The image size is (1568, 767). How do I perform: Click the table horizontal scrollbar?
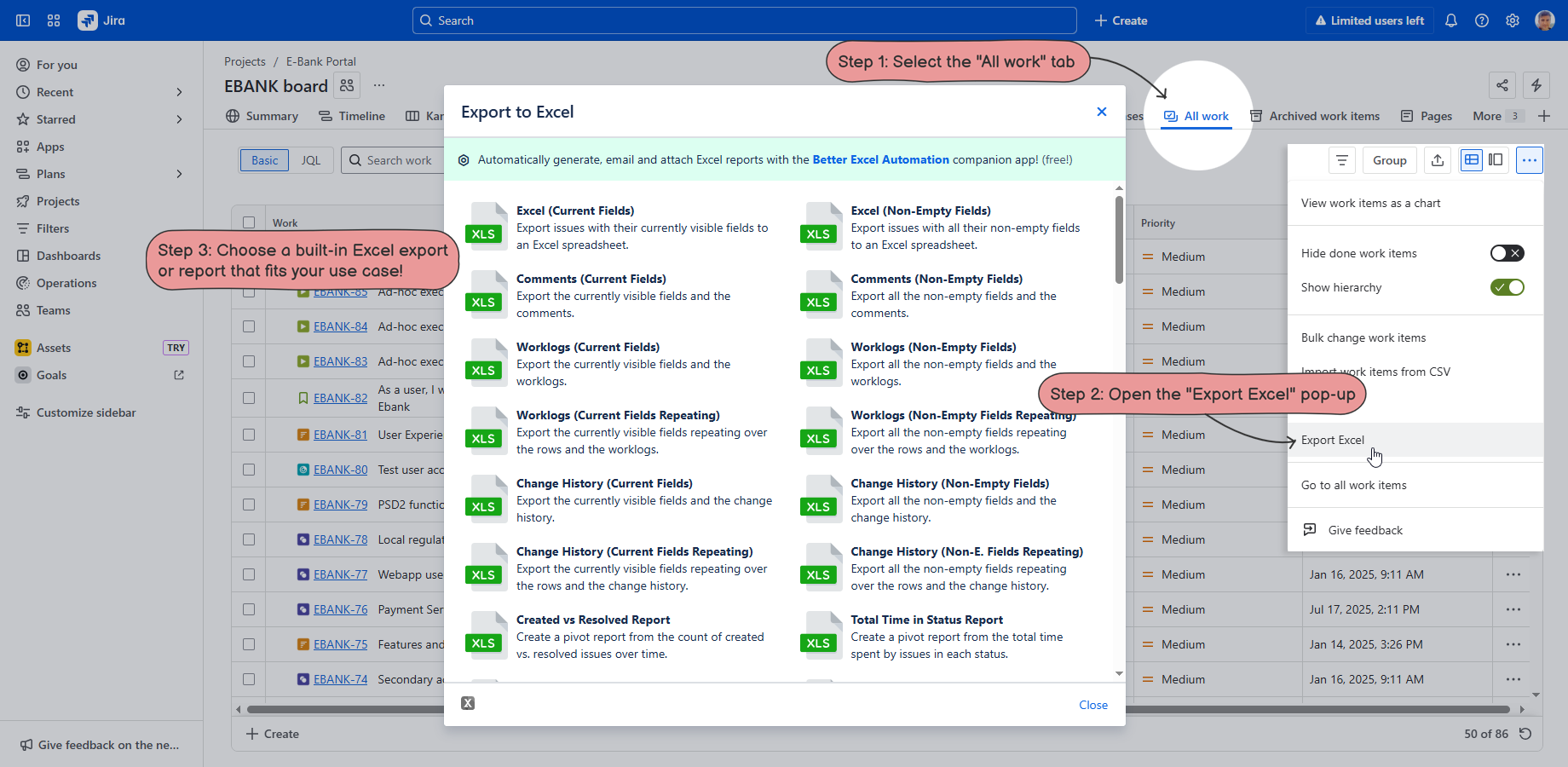coord(878,709)
